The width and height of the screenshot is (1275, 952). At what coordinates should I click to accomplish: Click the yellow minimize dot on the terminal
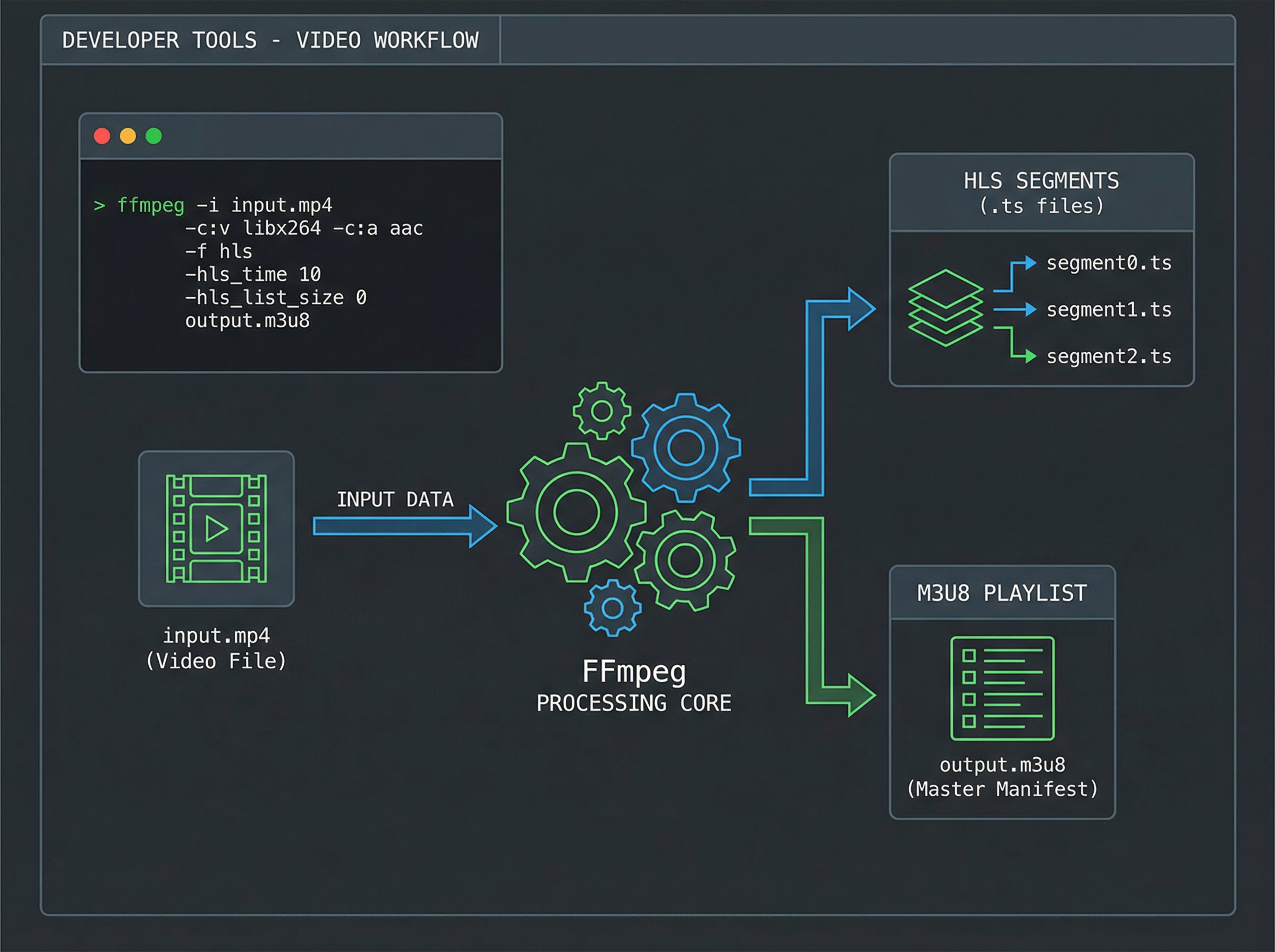(x=128, y=136)
